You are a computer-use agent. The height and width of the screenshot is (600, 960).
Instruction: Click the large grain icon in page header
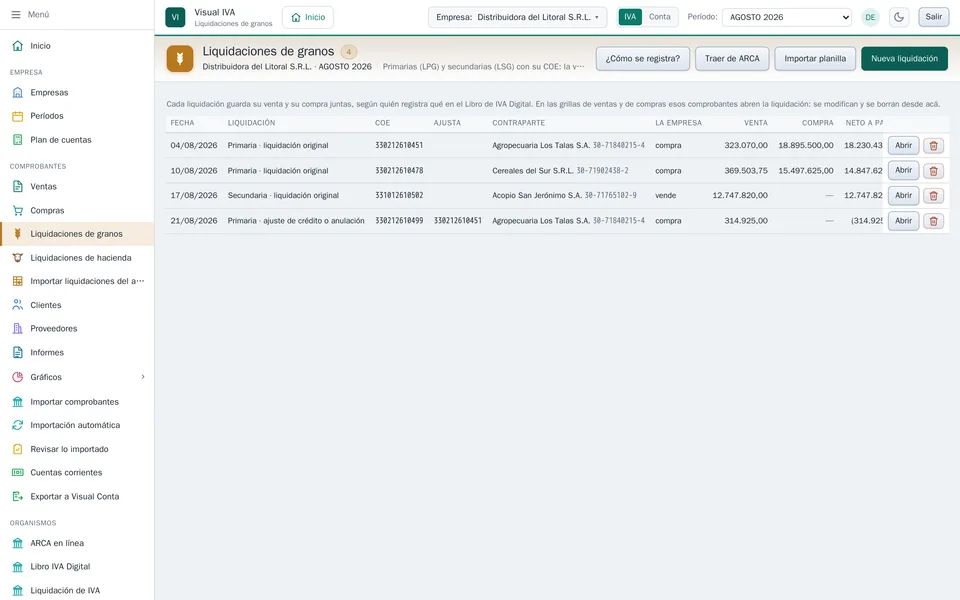click(180, 59)
